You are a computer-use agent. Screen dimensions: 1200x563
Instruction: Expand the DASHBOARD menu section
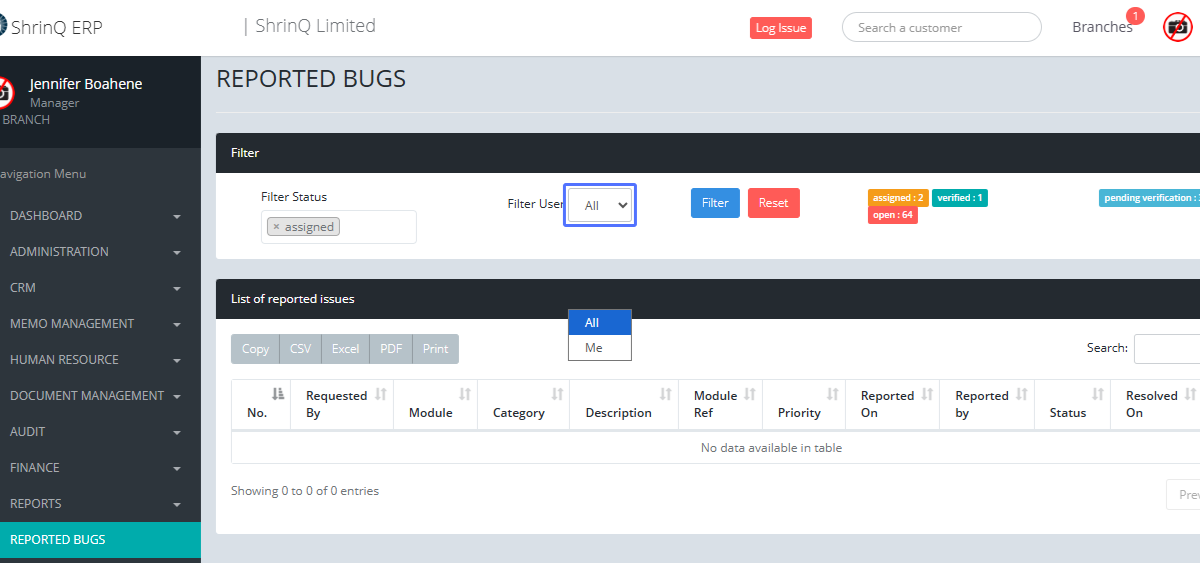click(x=95, y=216)
